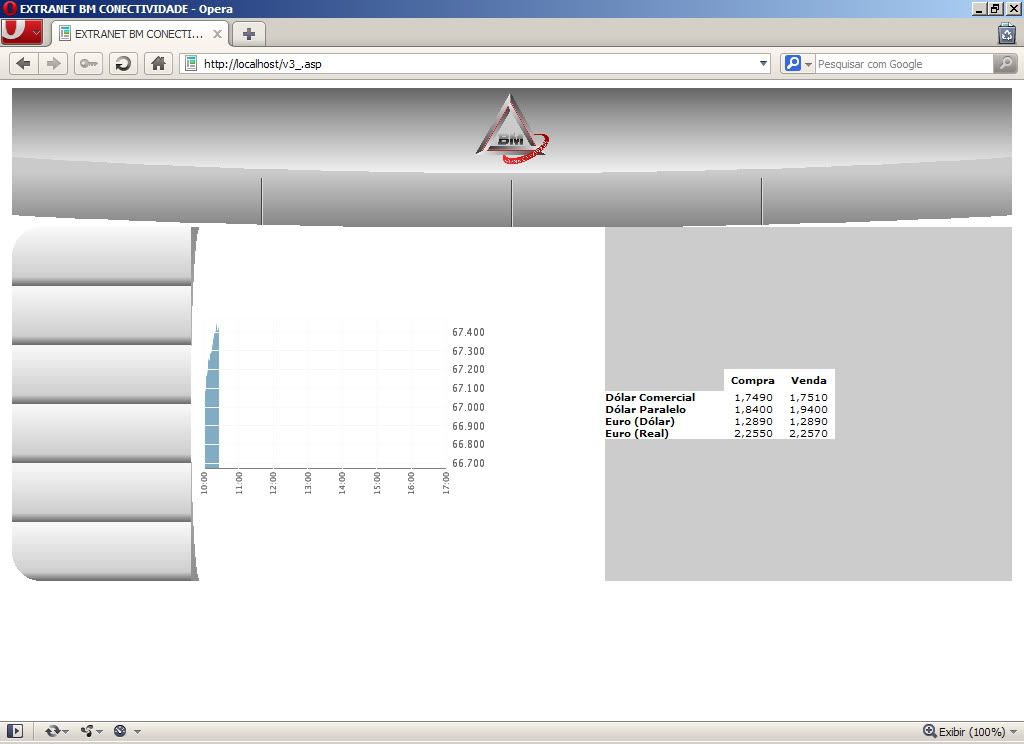1024x744 pixels.
Task: Open Opera Turbo status bar icon
Action: (x=121, y=732)
